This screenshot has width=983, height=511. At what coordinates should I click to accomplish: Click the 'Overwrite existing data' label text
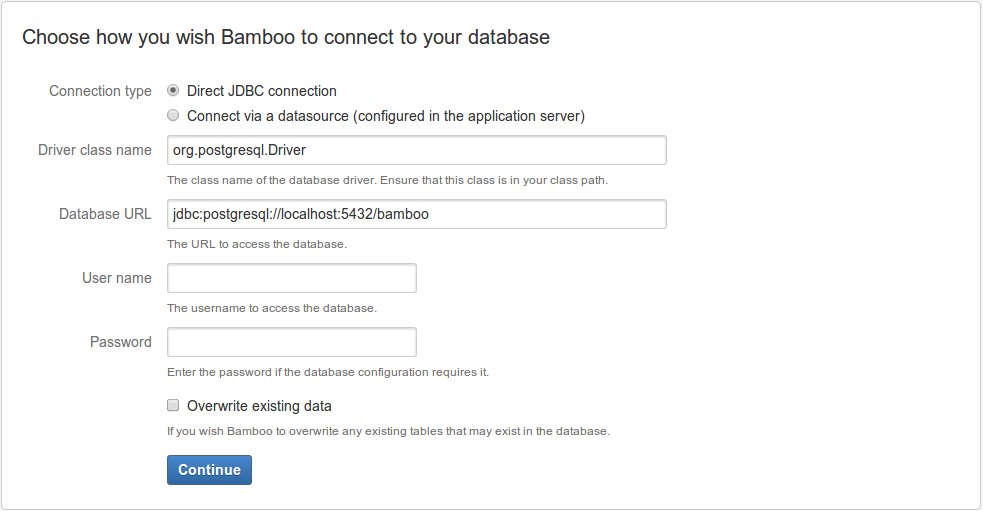click(x=259, y=406)
